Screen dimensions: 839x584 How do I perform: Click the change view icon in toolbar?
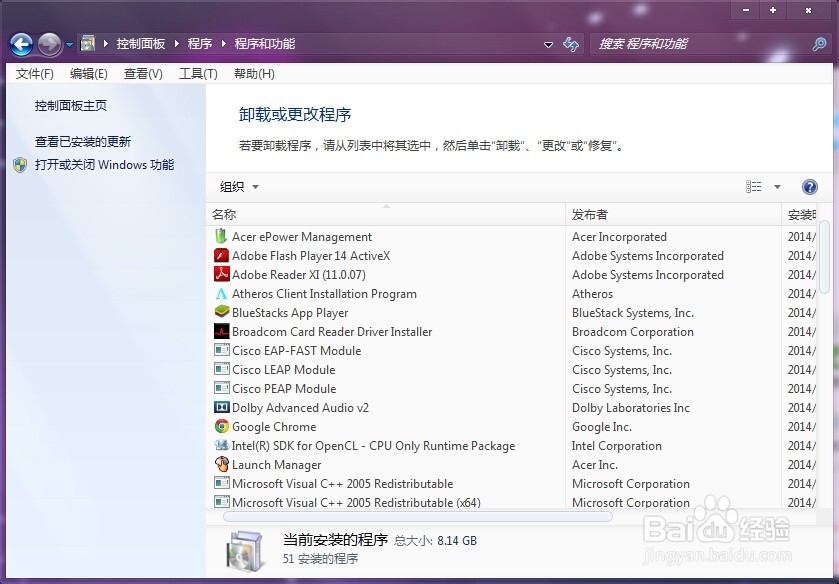(x=753, y=186)
